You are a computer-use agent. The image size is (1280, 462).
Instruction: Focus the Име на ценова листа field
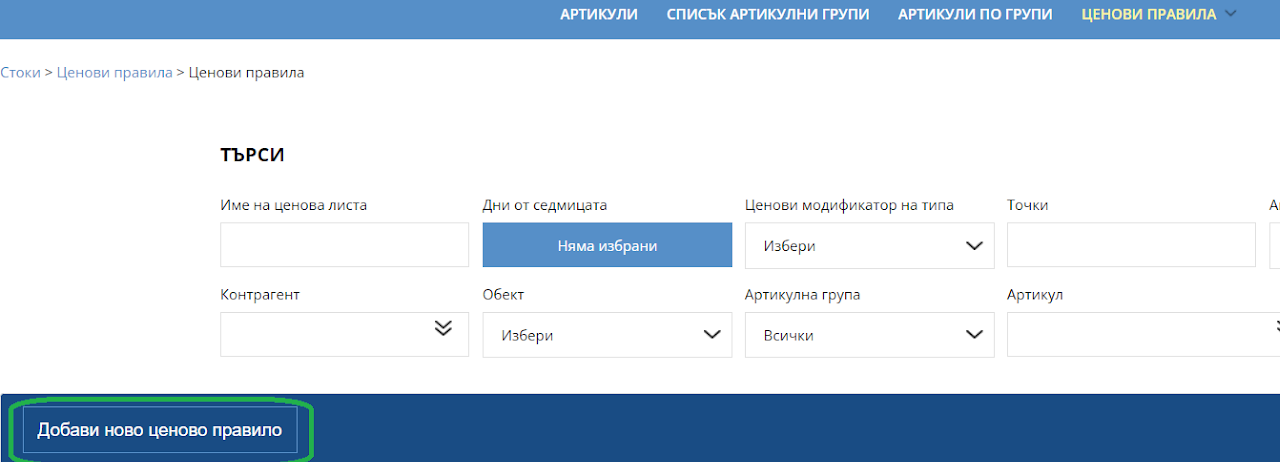(x=344, y=245)
